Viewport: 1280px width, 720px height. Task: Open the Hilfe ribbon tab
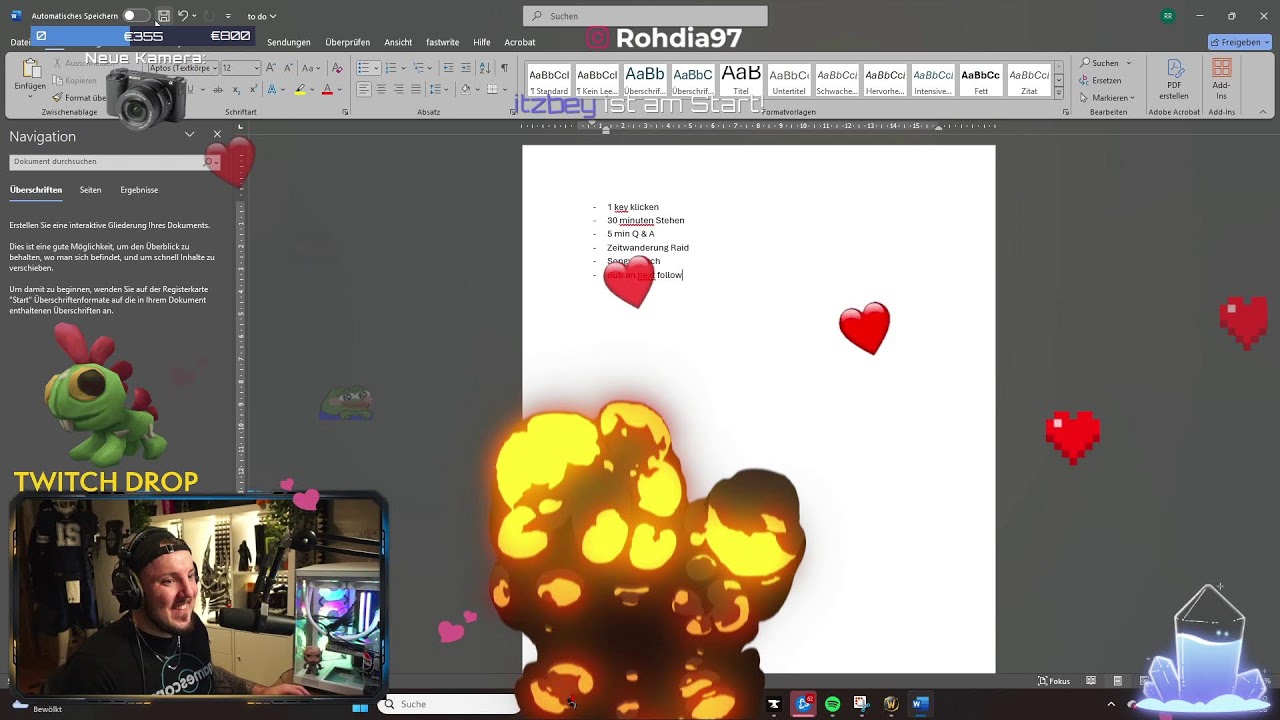pos(482,42)
